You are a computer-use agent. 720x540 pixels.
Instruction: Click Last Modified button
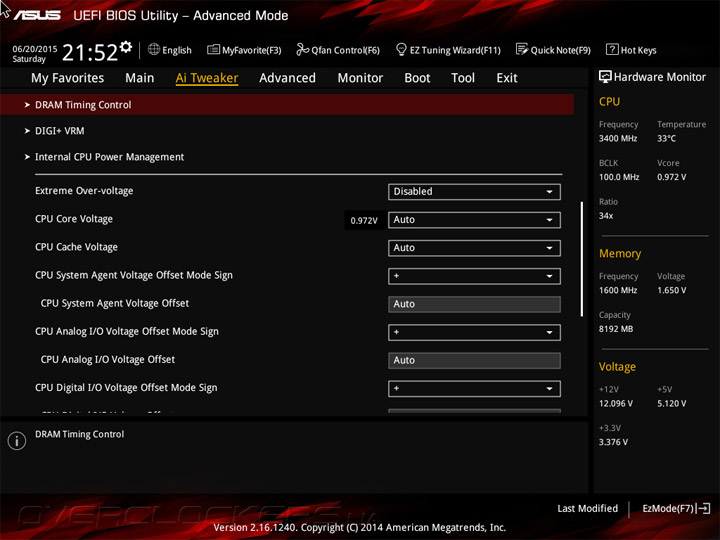[x=588, y=508]
